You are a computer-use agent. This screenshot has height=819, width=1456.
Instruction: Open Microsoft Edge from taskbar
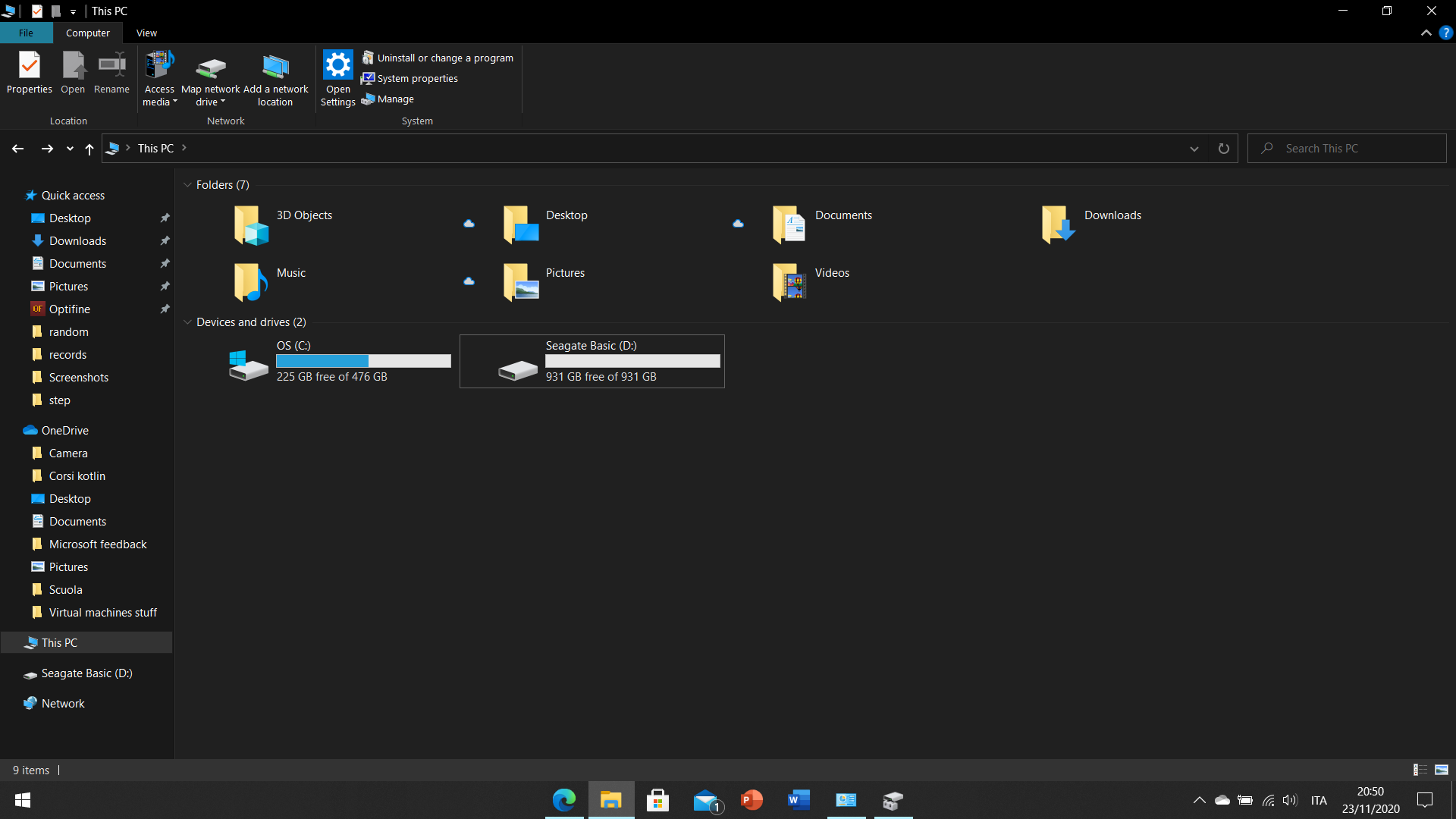coord(564,800)
